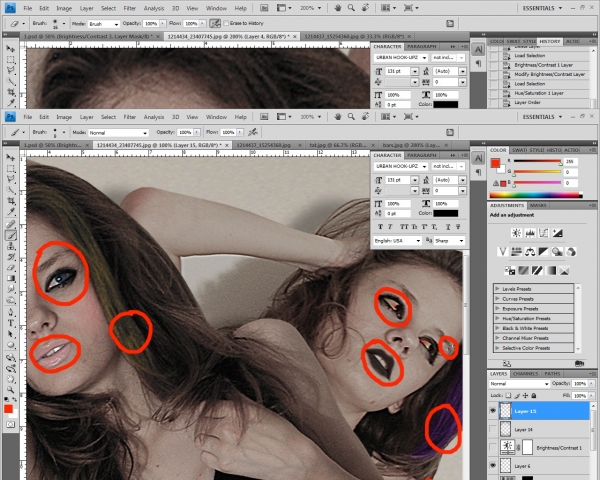Select the Move tool in the upper window toolbox

pyautogui.click(x=11, y=49)
